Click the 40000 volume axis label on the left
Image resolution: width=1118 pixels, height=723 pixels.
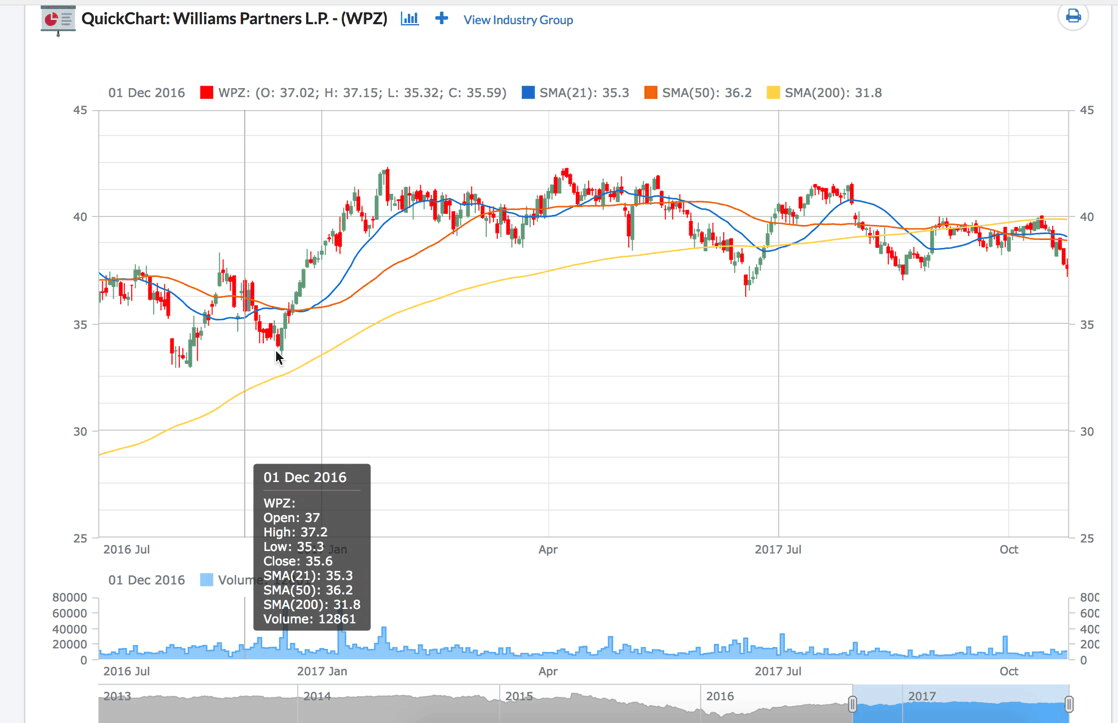70,629
